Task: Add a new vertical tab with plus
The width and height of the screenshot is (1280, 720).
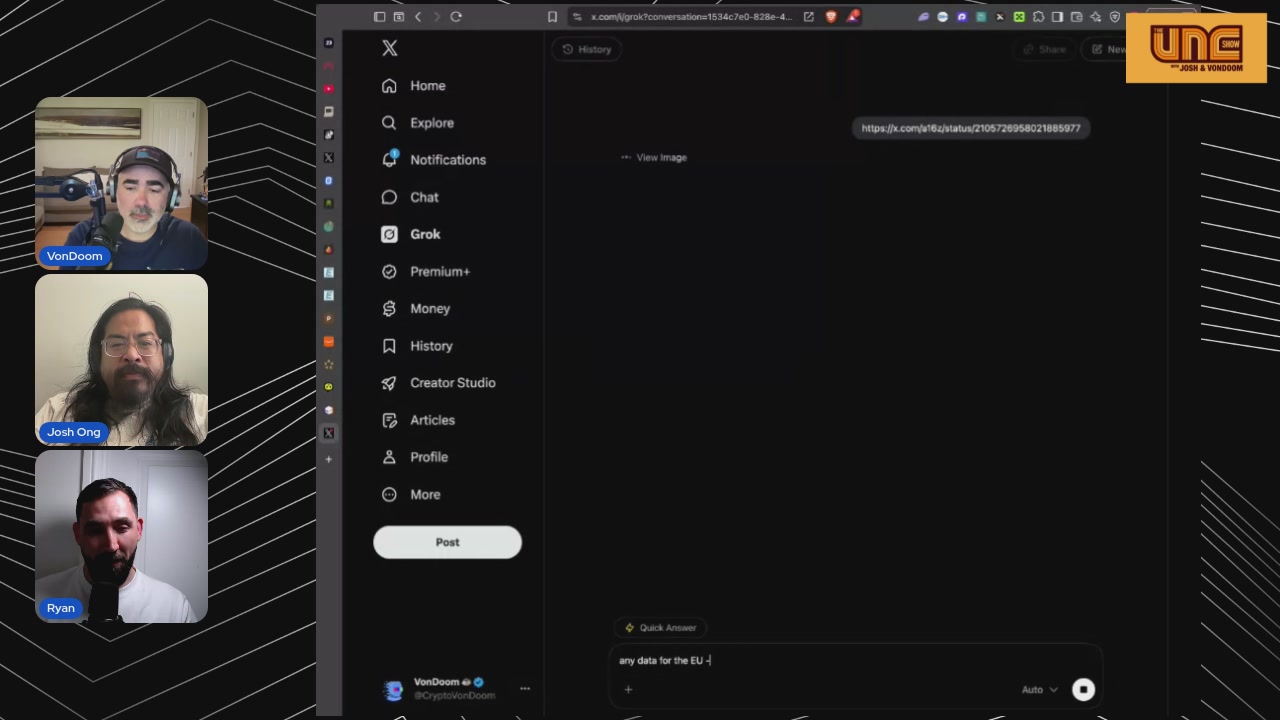Action: [x=329, y=459]
